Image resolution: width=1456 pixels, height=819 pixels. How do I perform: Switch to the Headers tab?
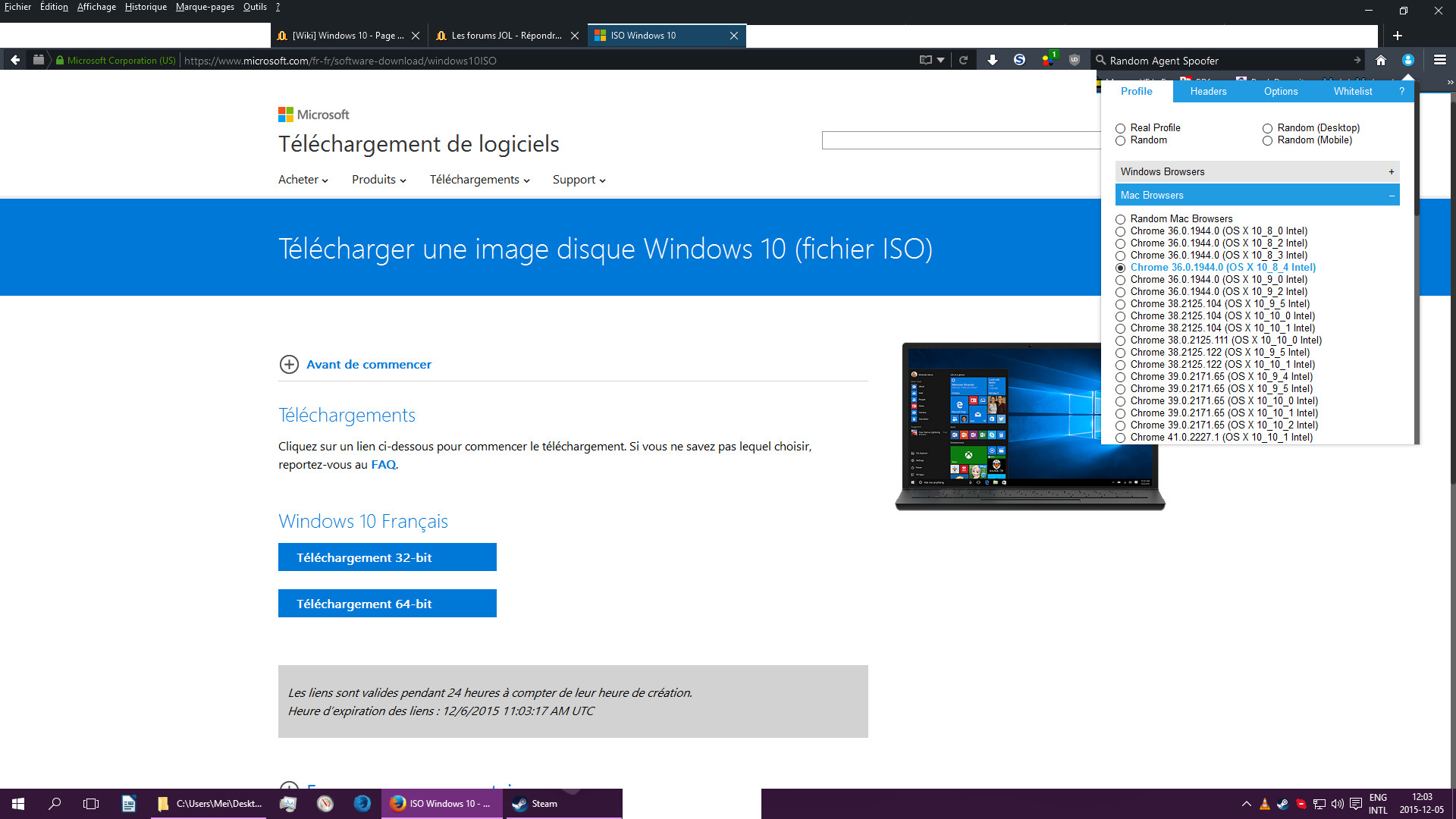point(1208,91)
